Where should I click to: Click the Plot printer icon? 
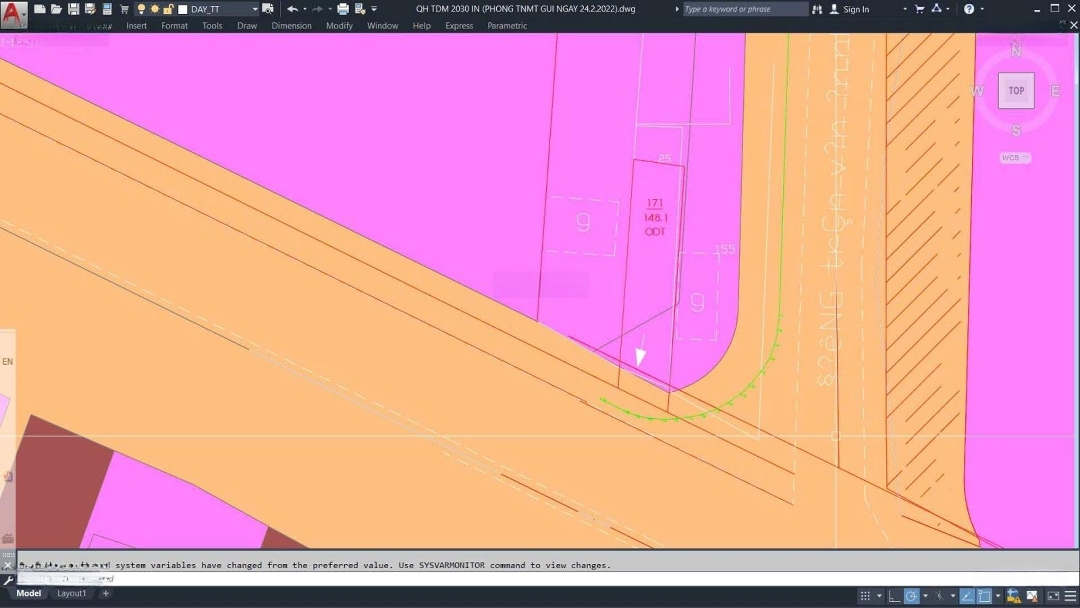click(343, 9)
